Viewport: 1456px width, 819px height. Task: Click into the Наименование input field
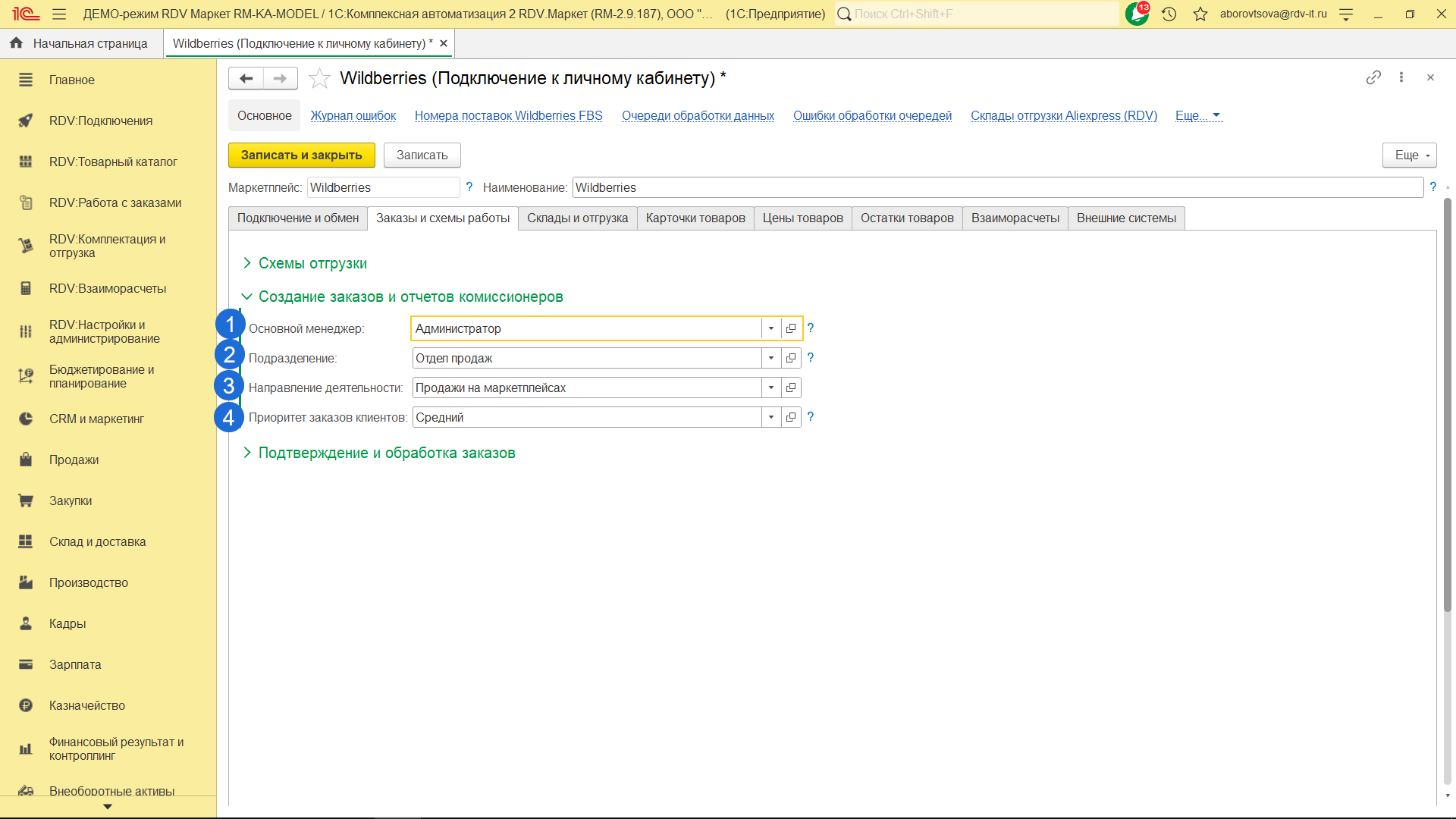tap(996, 187)
